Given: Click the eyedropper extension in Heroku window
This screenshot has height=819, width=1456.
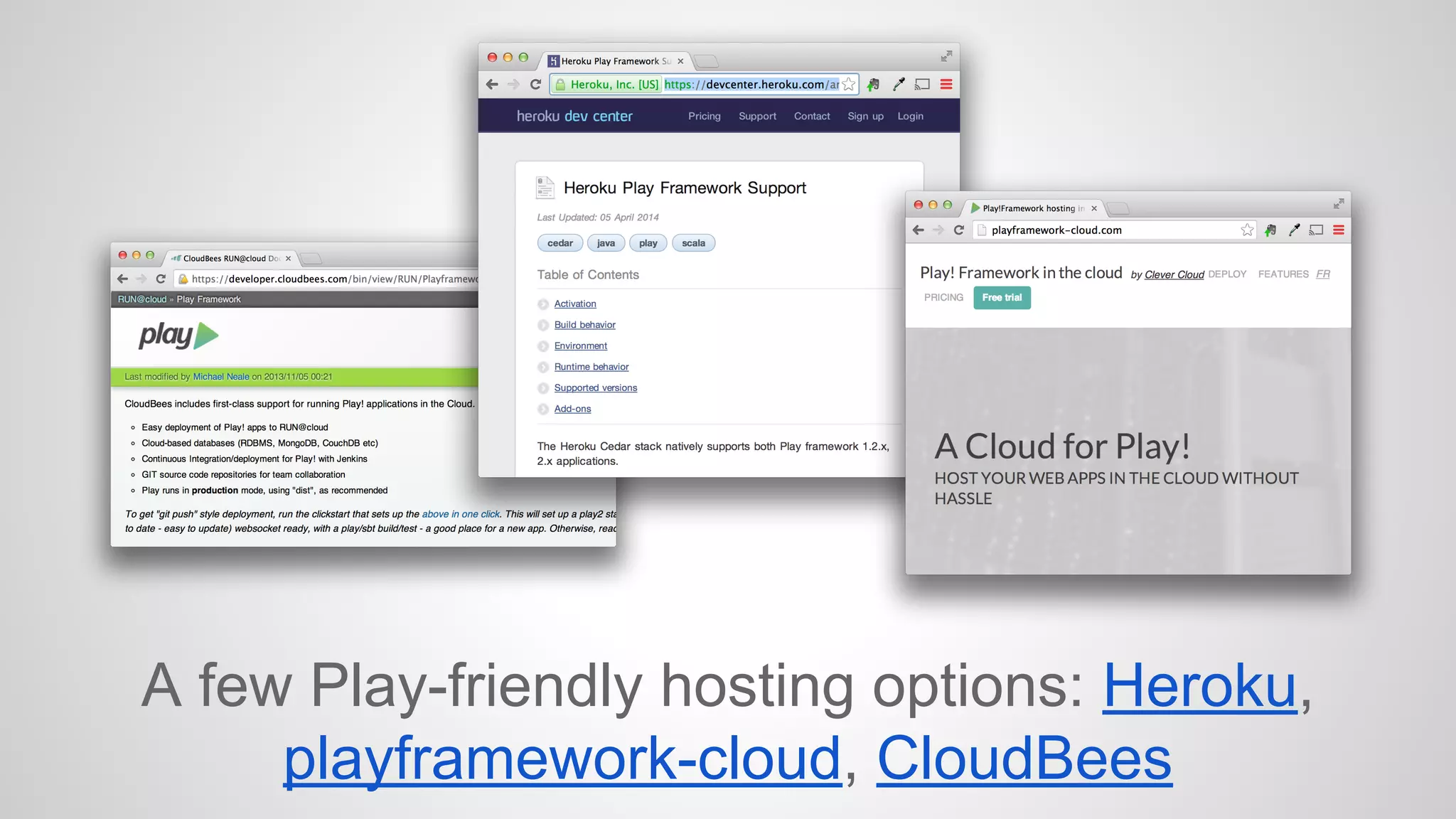Looking at the screenshot, I should click(x=899, y=85).
